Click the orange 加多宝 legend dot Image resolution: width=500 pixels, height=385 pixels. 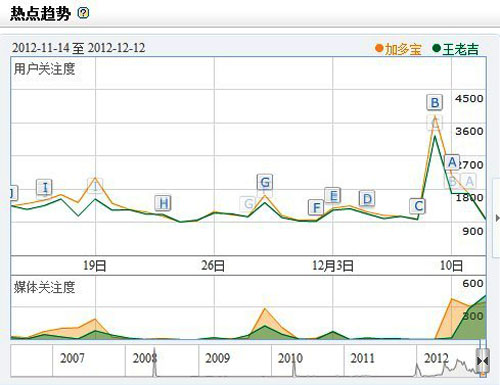379,48
